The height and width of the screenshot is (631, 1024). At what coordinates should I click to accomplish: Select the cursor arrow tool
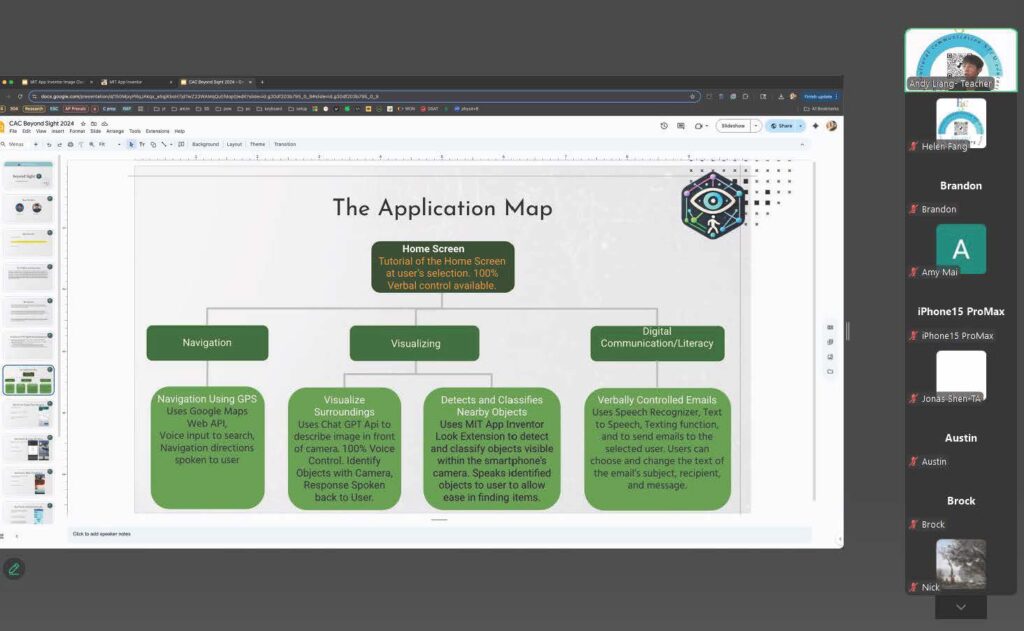[130, 144]
